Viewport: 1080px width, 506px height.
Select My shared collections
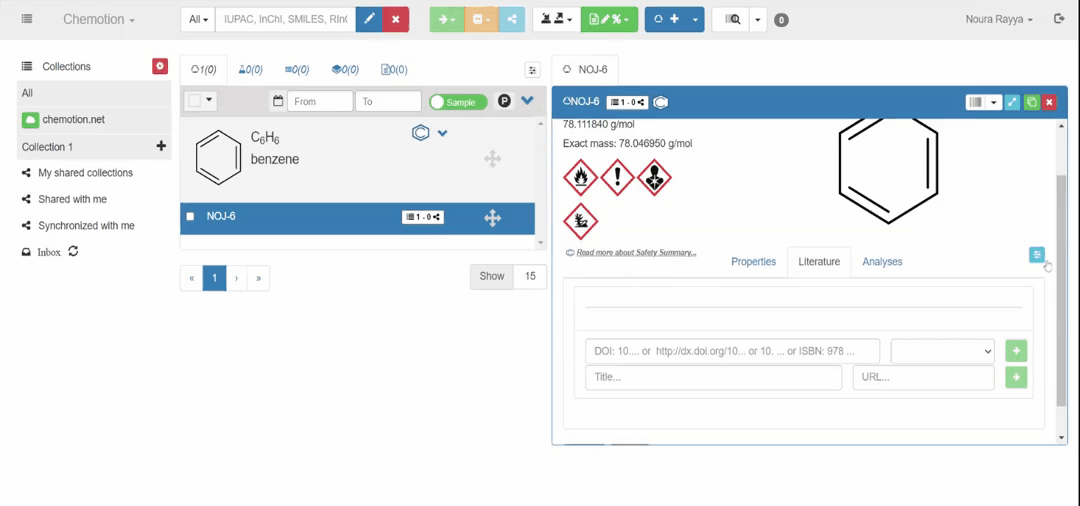click(x=85, y=173)
